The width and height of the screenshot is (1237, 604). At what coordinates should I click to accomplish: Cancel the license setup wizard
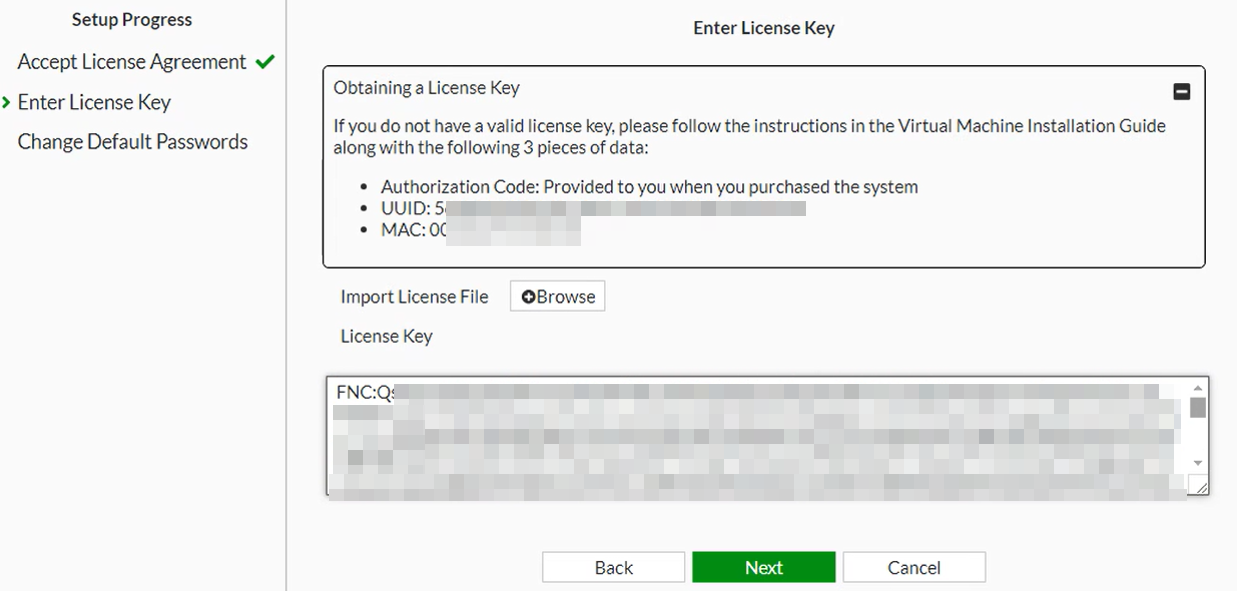914,567
